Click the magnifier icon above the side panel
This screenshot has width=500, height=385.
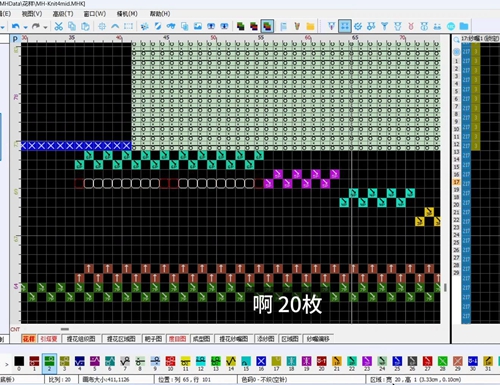pyautogui.click(x=456, y=40)
